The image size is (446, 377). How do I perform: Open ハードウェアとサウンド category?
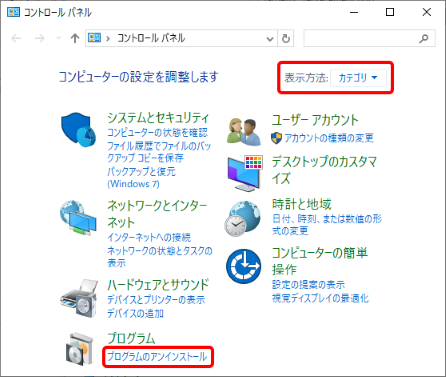[158, 285]
